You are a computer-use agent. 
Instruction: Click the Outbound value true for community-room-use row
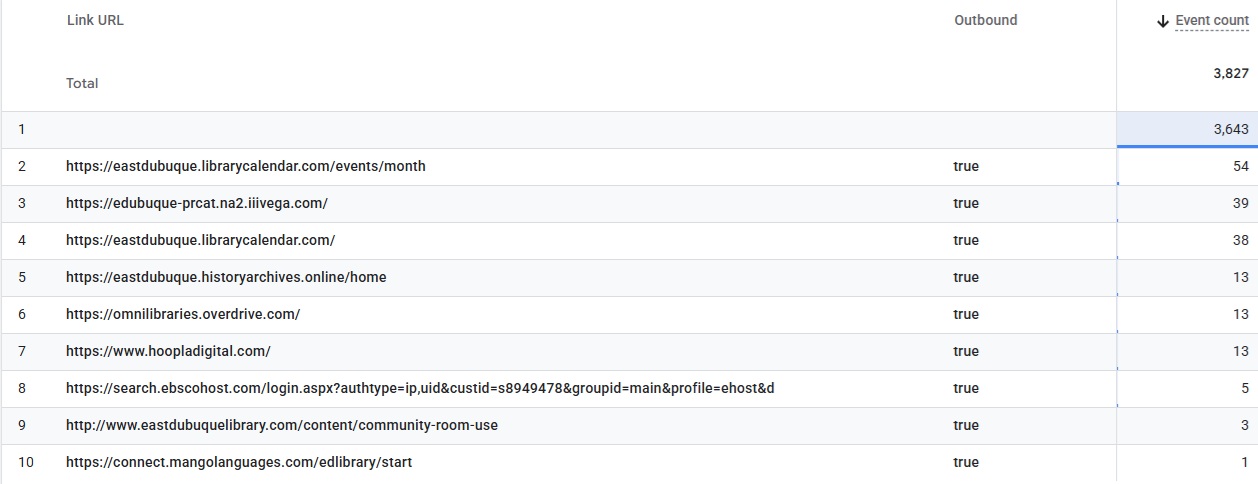click(966, 425)
